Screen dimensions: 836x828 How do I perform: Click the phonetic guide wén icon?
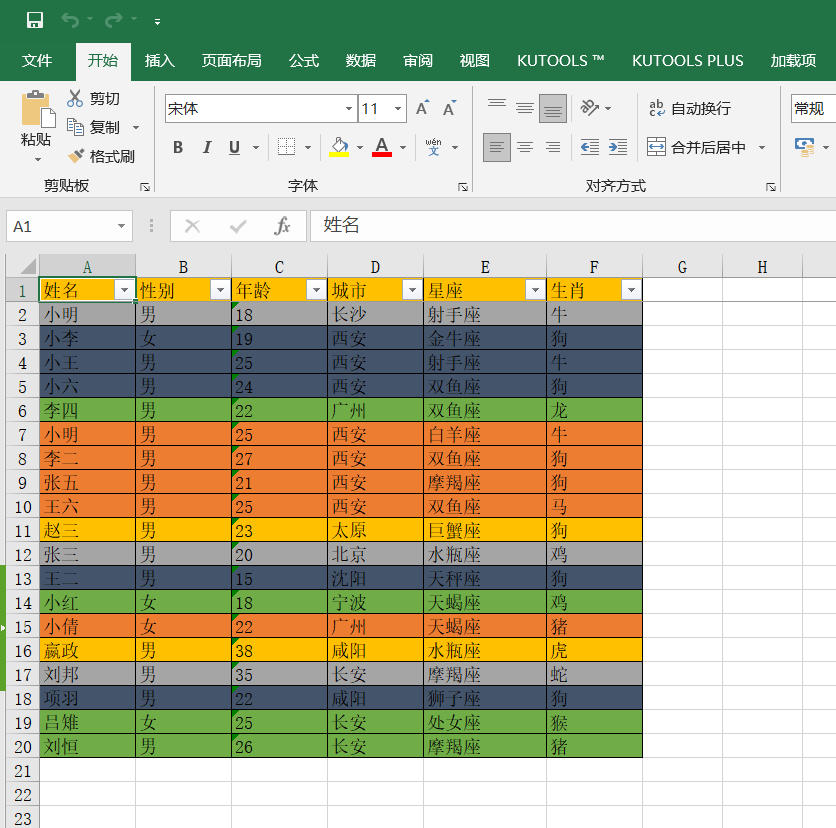pyautogui.click(x=433, y=147)
